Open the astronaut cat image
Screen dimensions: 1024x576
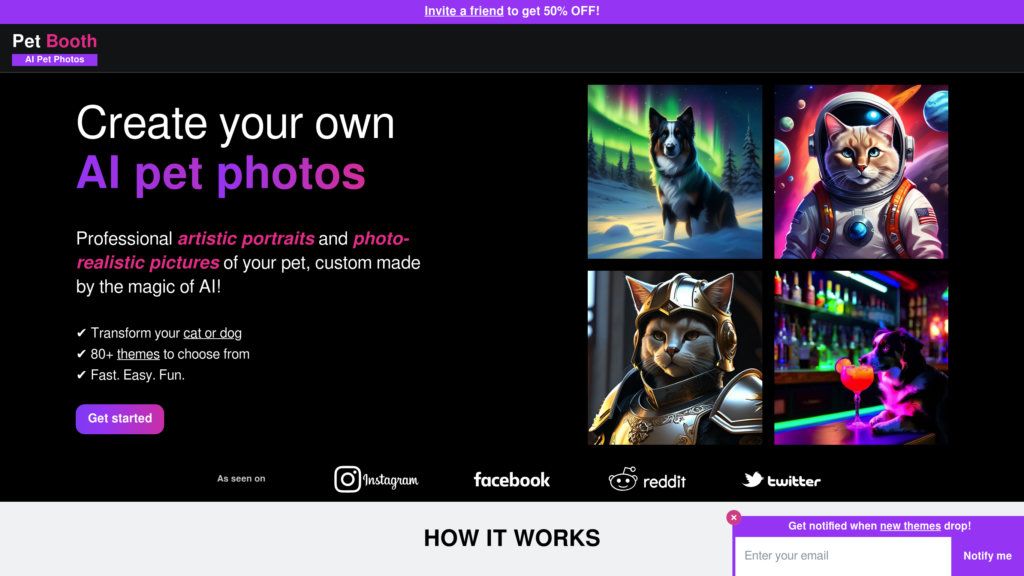click(861, 172)
